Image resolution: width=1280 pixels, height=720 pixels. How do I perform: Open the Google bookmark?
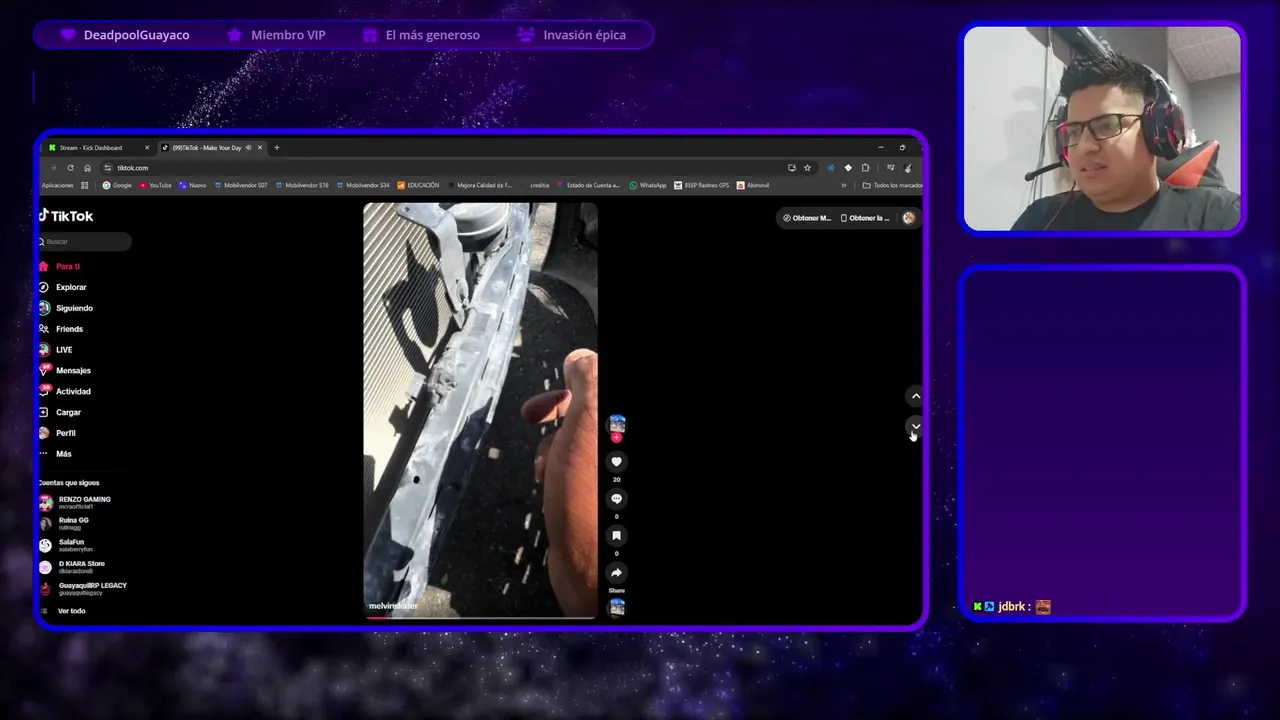(117, 185)
